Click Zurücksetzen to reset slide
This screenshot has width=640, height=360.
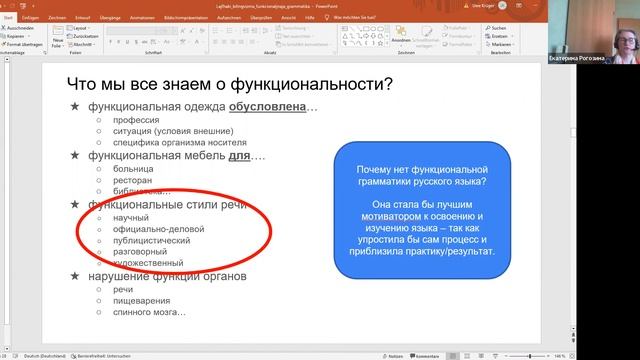click(x=83, y=36)
